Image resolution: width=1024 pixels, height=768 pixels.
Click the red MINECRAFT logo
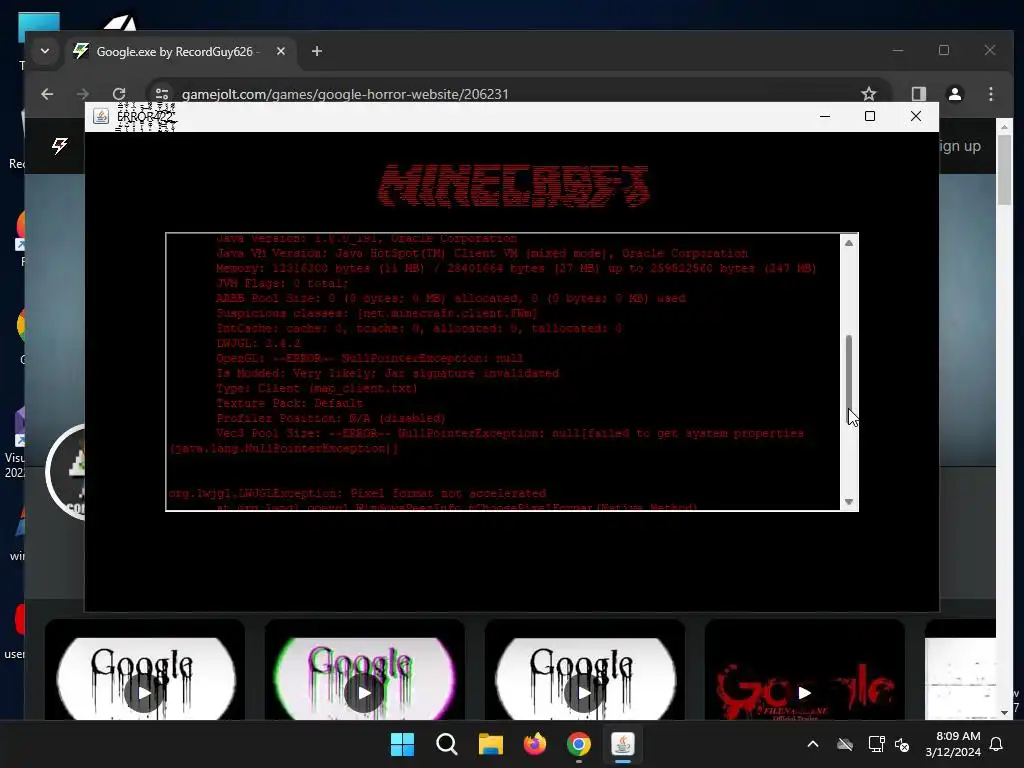tap(513, 186)
